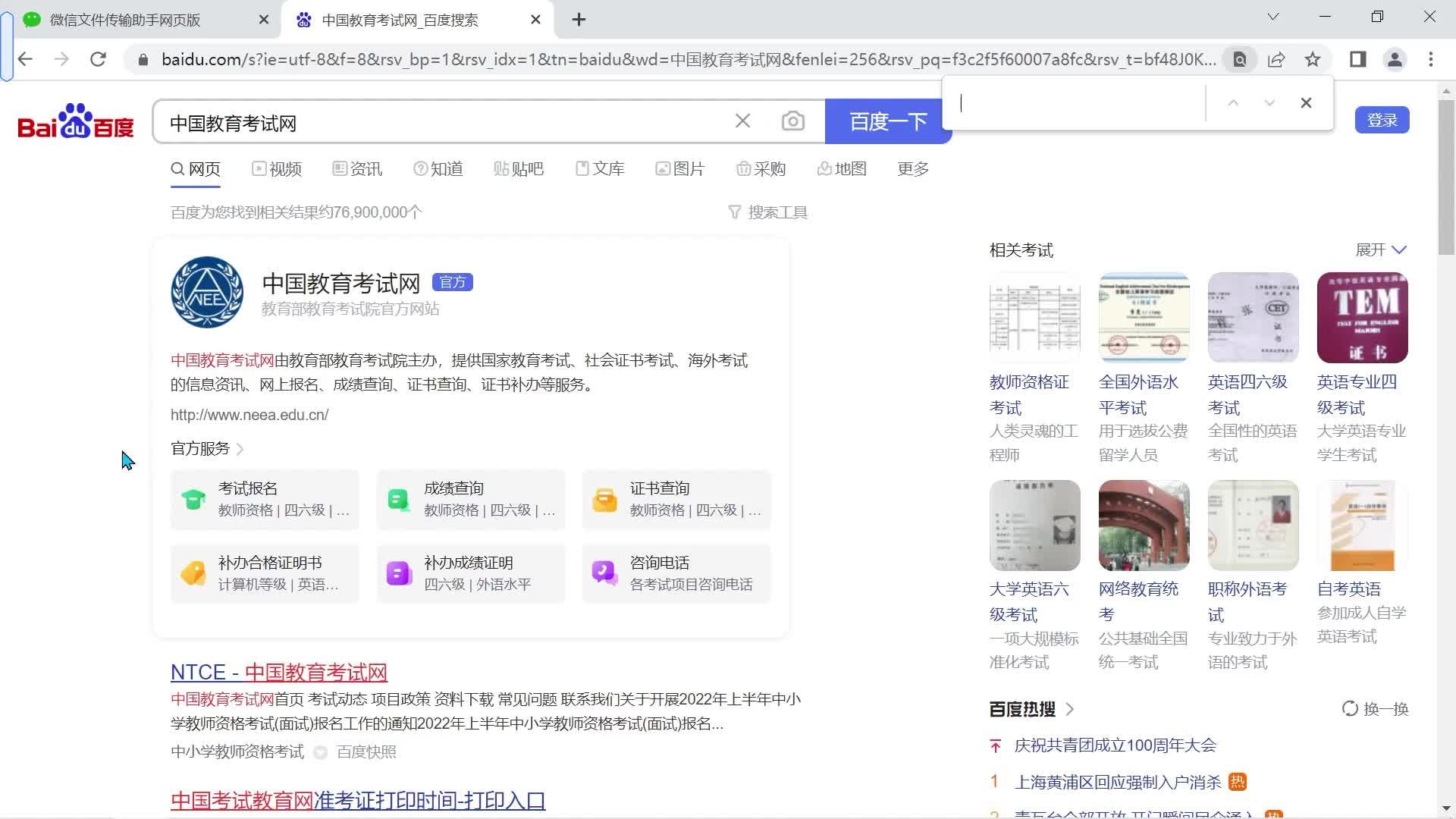
Task: Clear the search box text
Action: tap(742, 121)
